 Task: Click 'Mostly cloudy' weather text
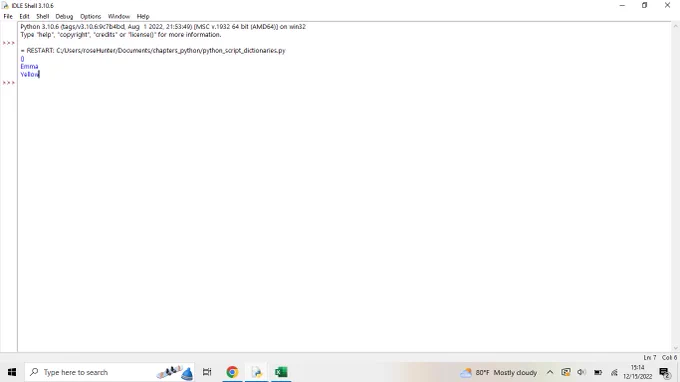click(x=515, y=372)
